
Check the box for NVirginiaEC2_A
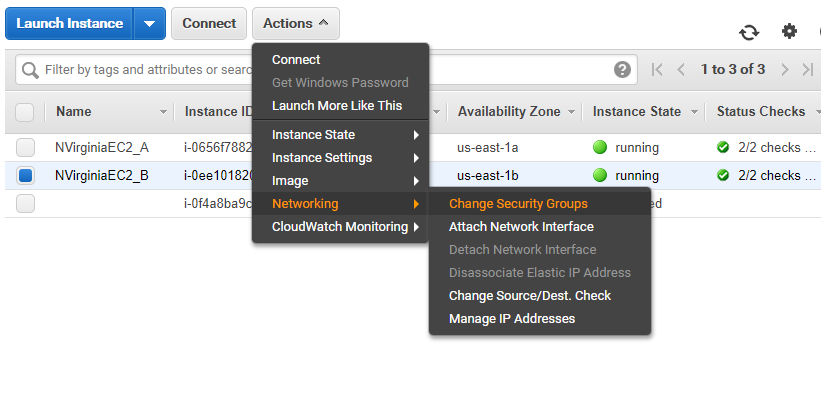click(x=25, y=148)
